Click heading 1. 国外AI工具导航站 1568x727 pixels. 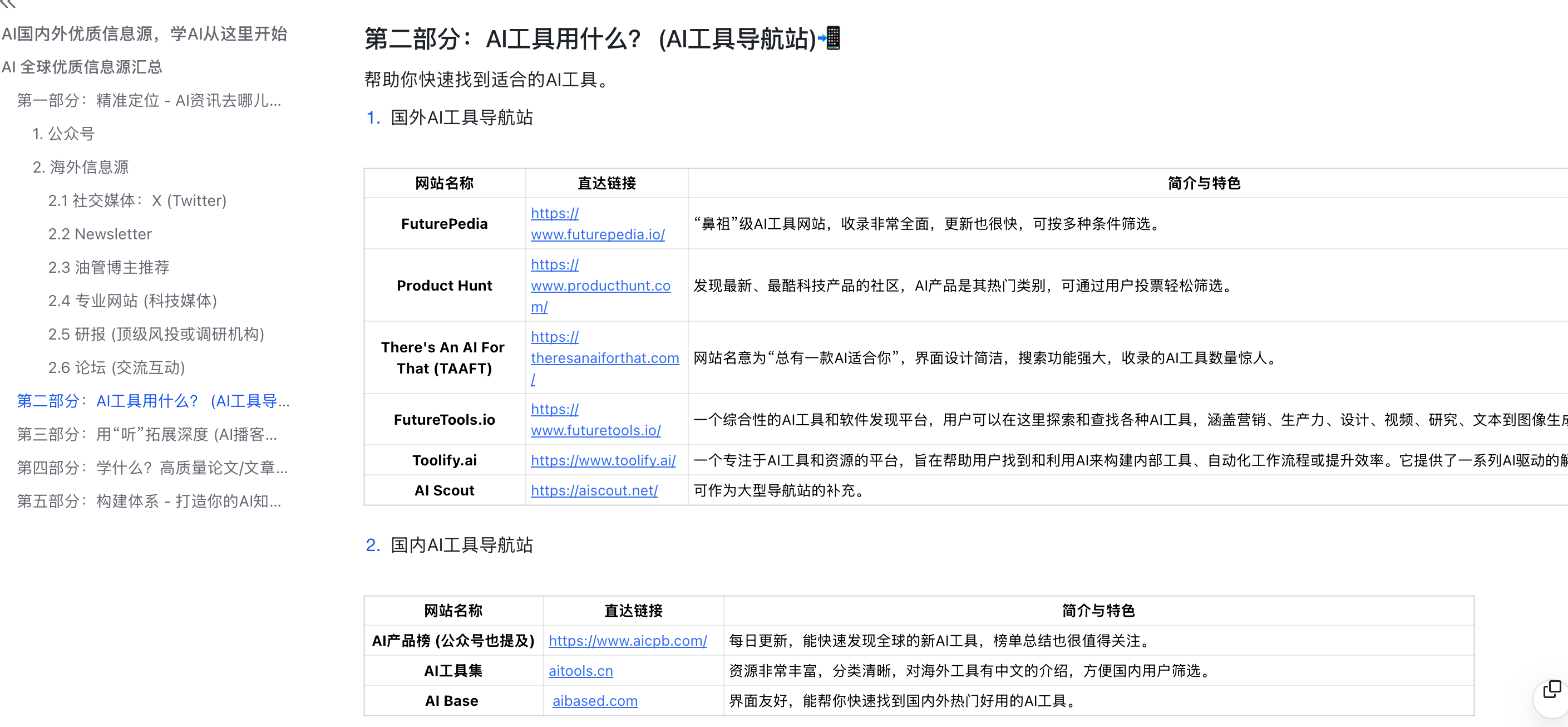461,117
